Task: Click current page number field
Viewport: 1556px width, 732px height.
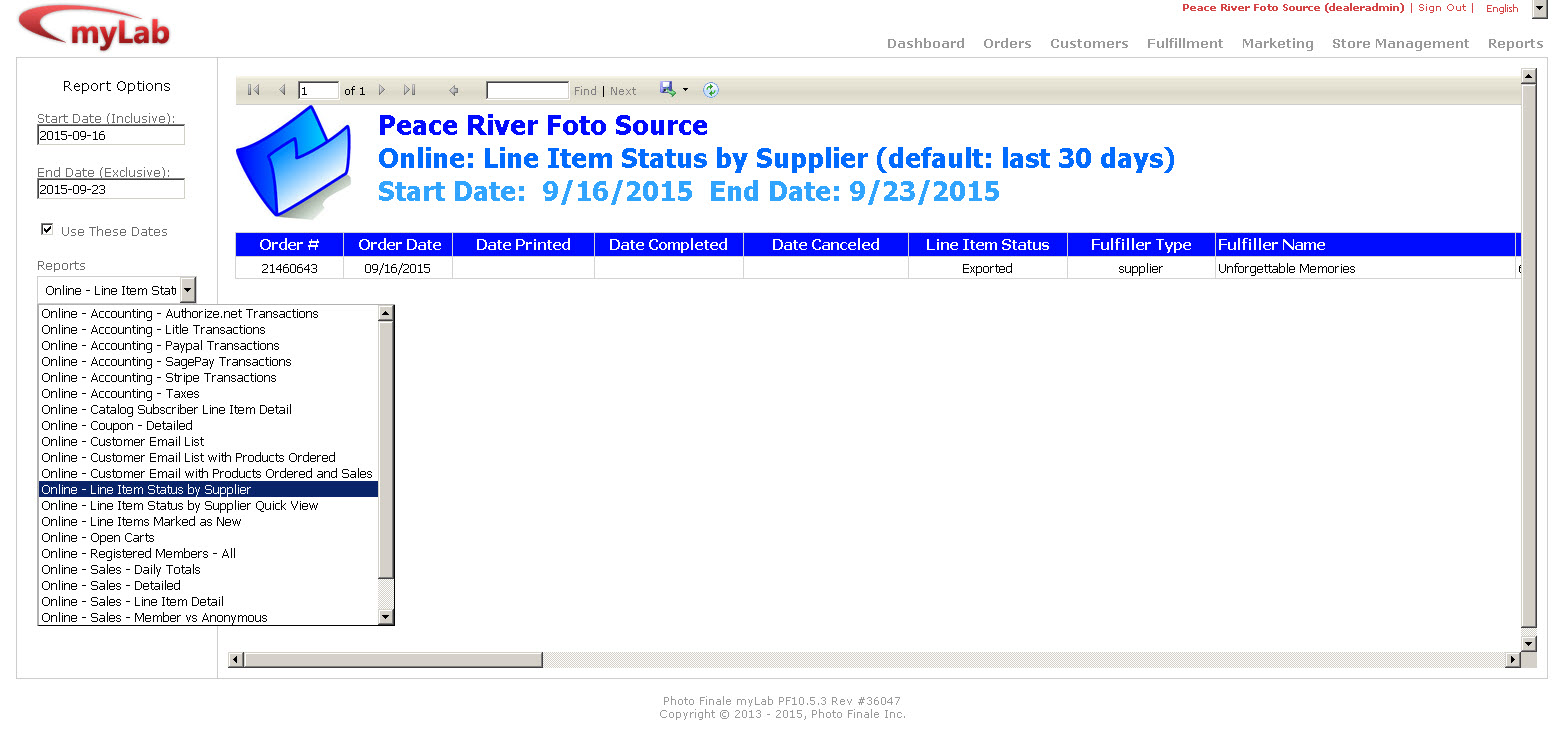Action: [319, 91]
